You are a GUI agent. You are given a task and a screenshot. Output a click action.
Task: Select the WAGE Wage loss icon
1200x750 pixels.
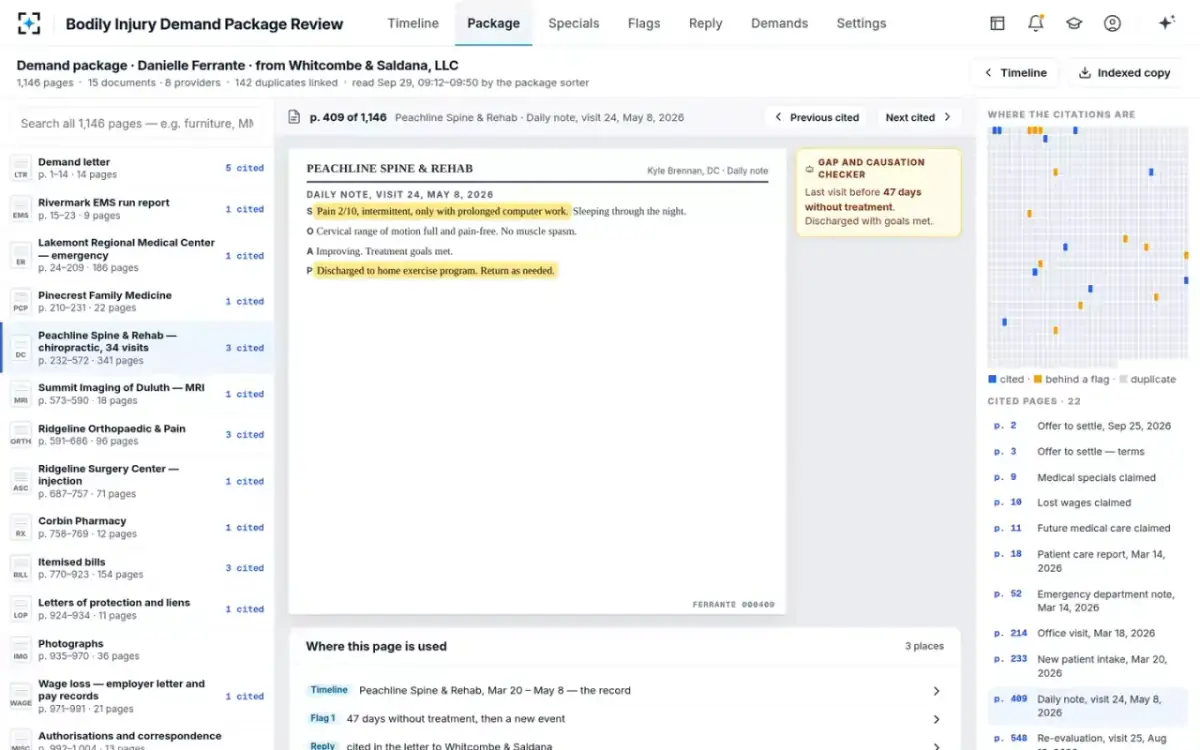(21, 696)
